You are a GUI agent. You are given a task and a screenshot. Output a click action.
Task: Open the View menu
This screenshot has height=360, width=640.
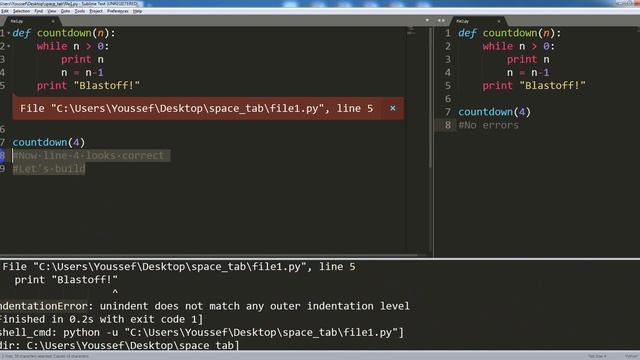(52, 11)
